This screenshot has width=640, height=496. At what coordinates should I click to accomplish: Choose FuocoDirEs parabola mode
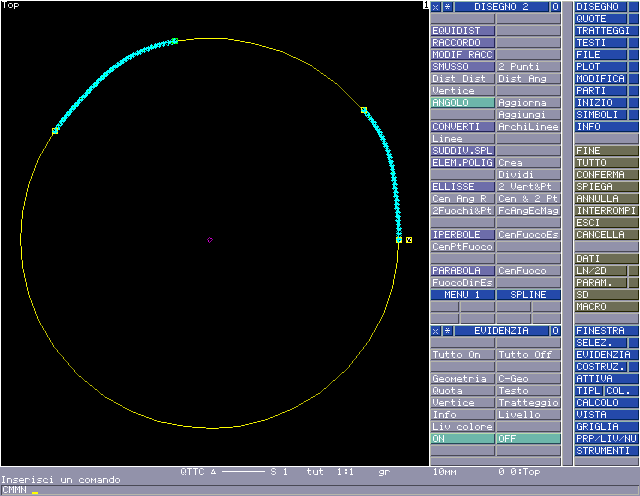click(463, 282)
